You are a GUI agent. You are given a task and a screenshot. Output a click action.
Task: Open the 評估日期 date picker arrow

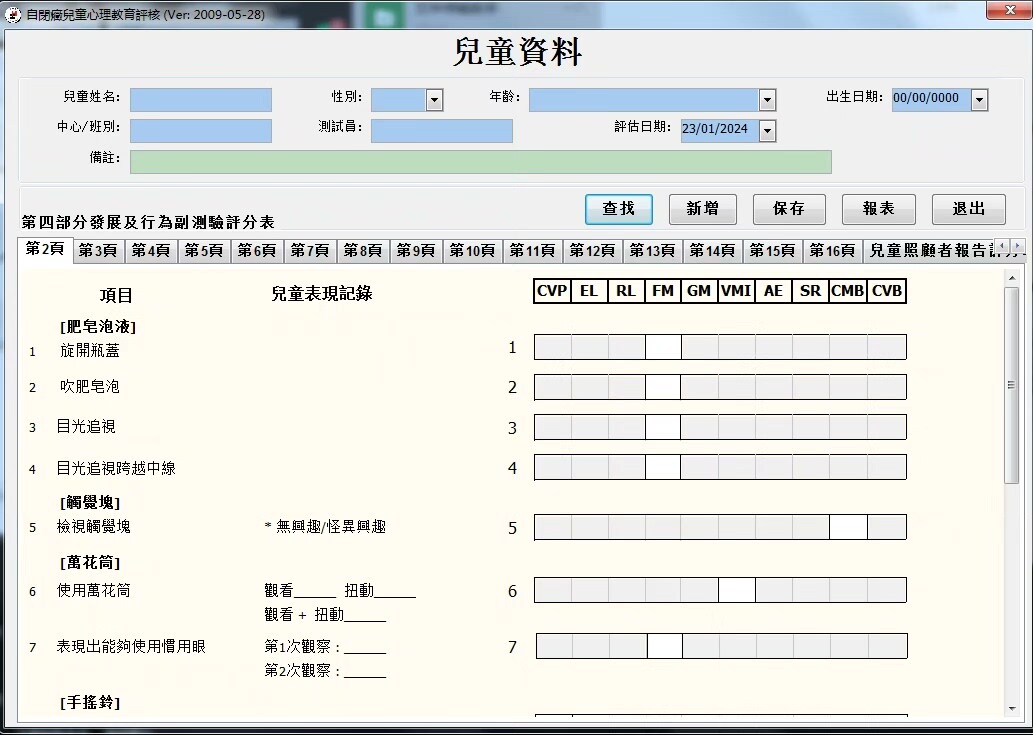767,131
